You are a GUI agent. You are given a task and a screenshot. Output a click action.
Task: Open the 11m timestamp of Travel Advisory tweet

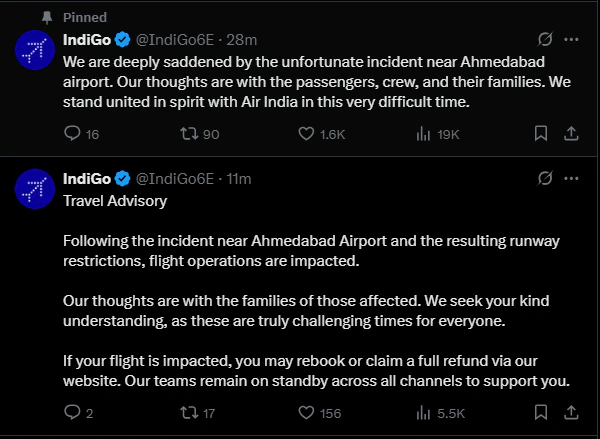[x=239, y=179]
